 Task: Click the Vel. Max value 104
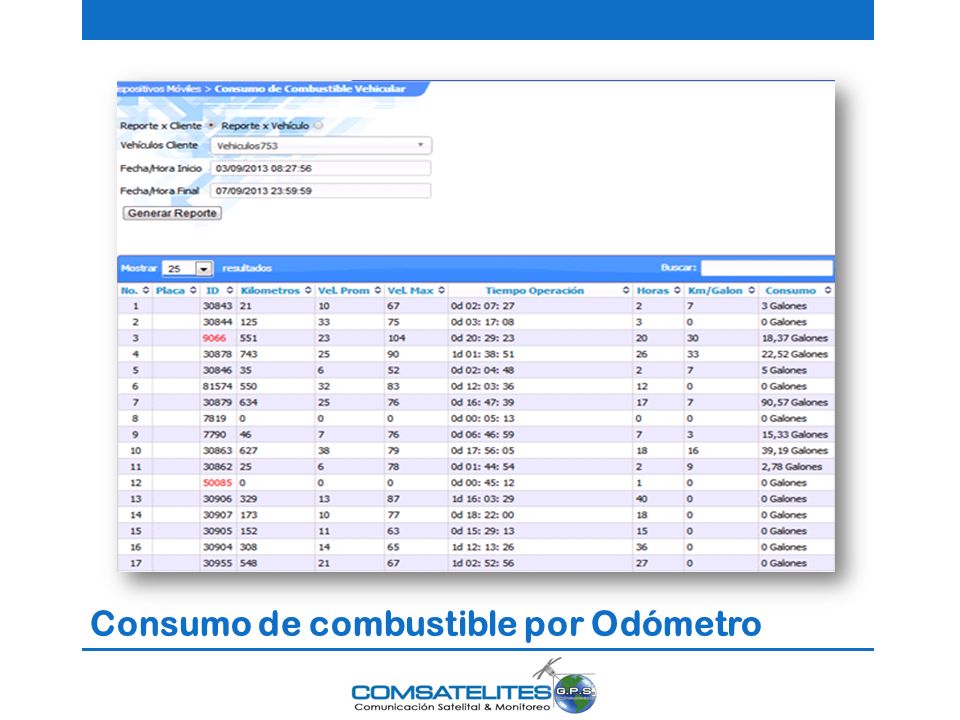396,338
